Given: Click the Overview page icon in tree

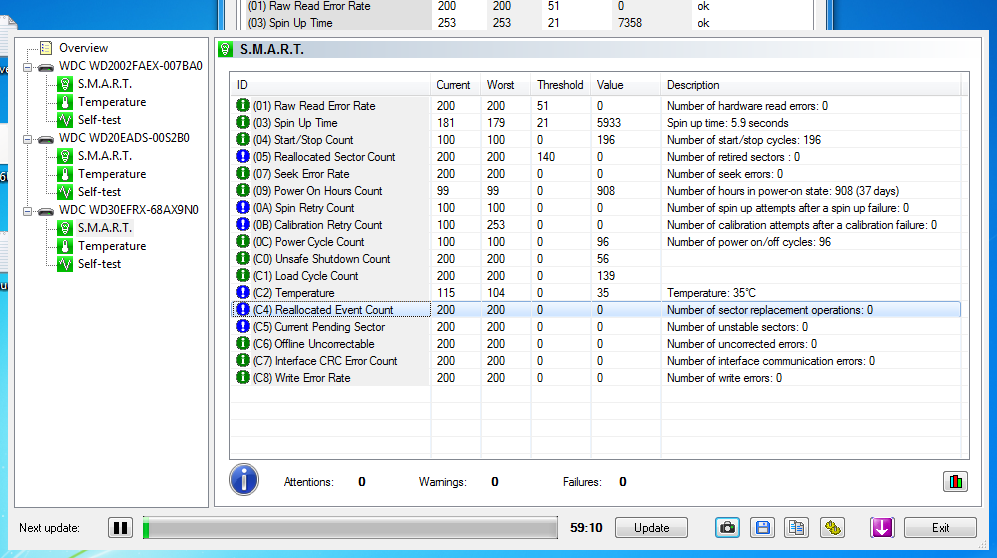Looking at the screenshot, I should point(46,48).
